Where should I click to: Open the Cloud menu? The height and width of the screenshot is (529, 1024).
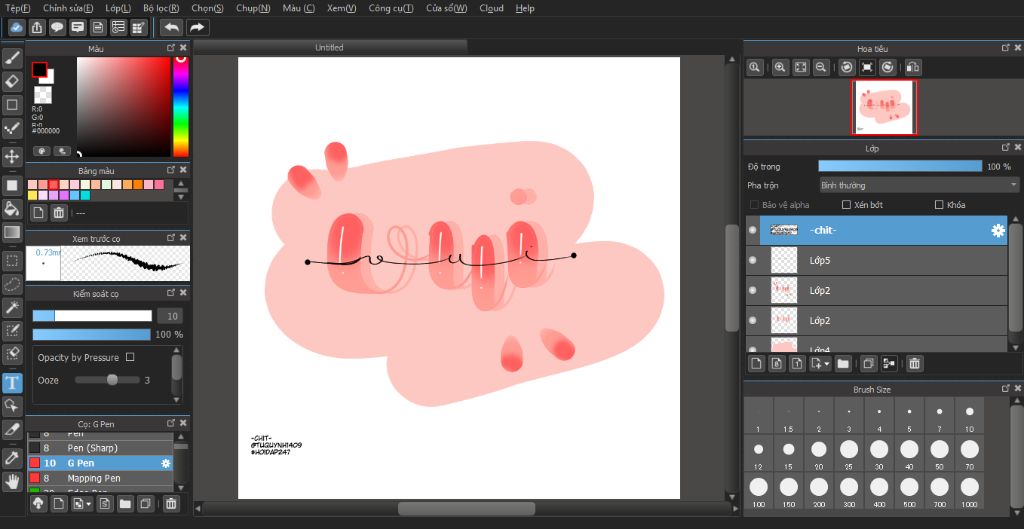click(491, 8)
